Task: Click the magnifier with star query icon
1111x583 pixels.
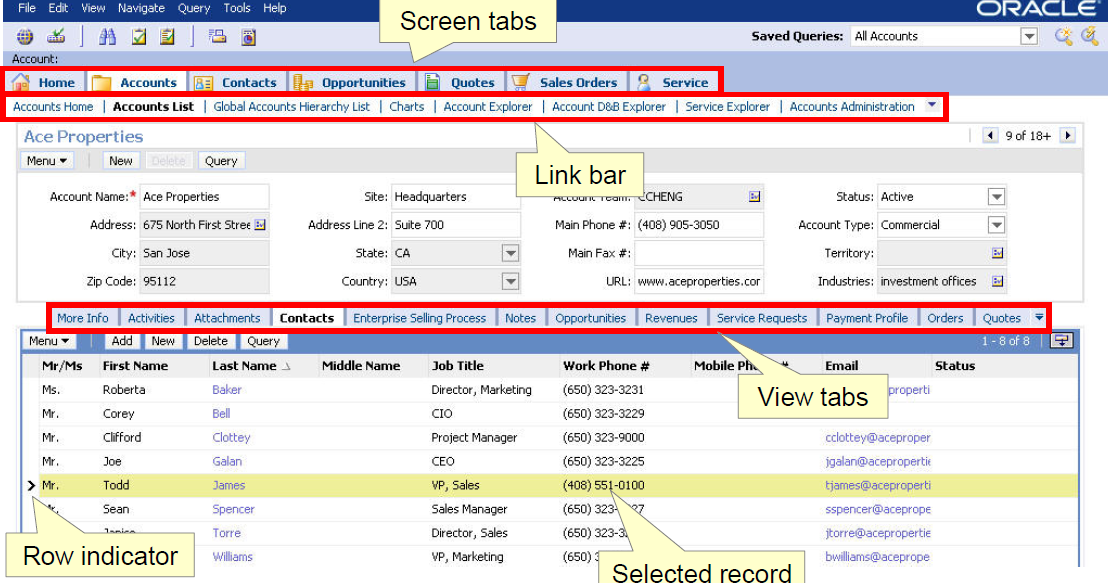Action: (x=1064, y=36)
